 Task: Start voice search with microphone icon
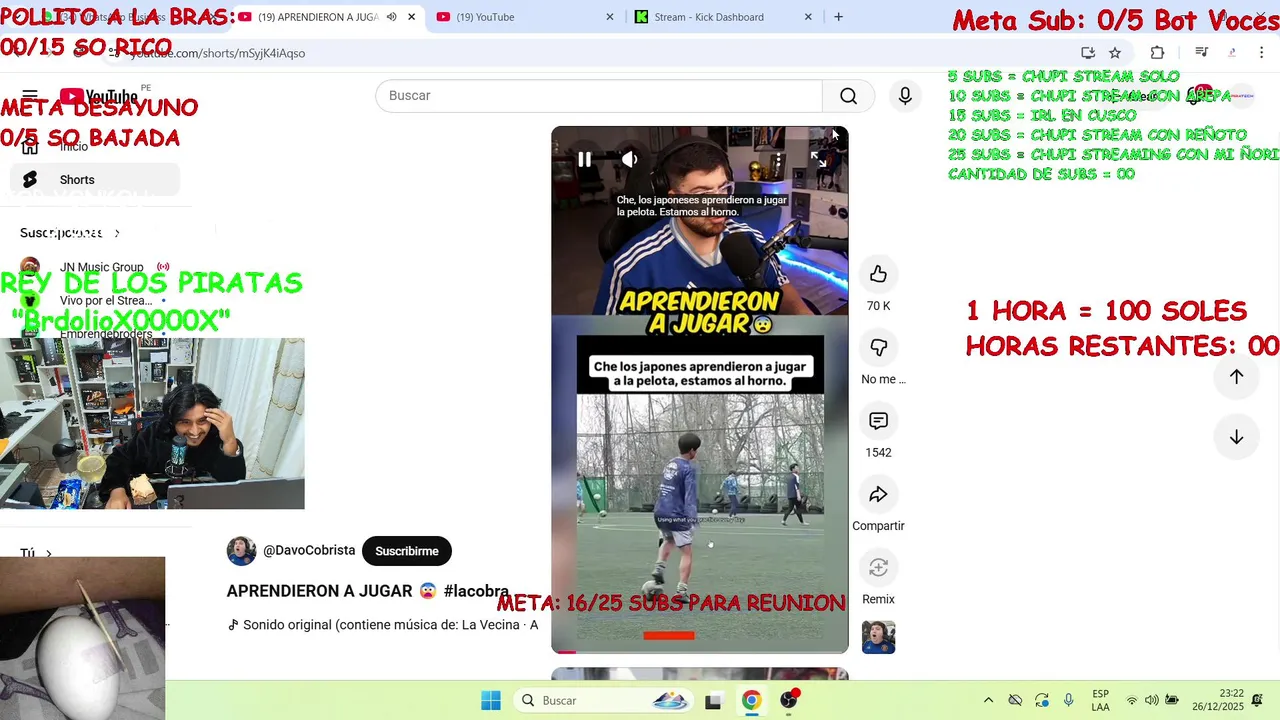[x=904, y=95]
